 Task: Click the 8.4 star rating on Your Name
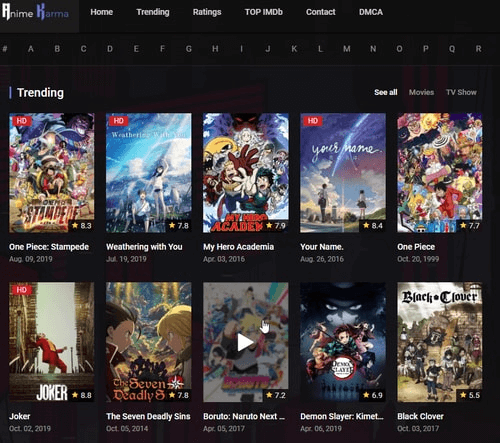click(373, 226)
